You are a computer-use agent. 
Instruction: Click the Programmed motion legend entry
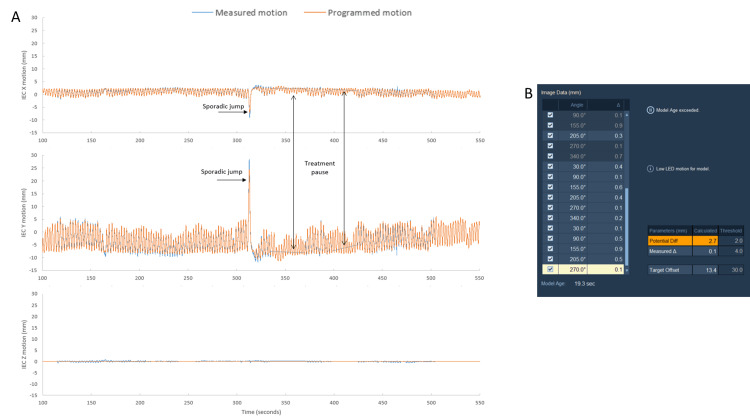[x=358, y=13]
